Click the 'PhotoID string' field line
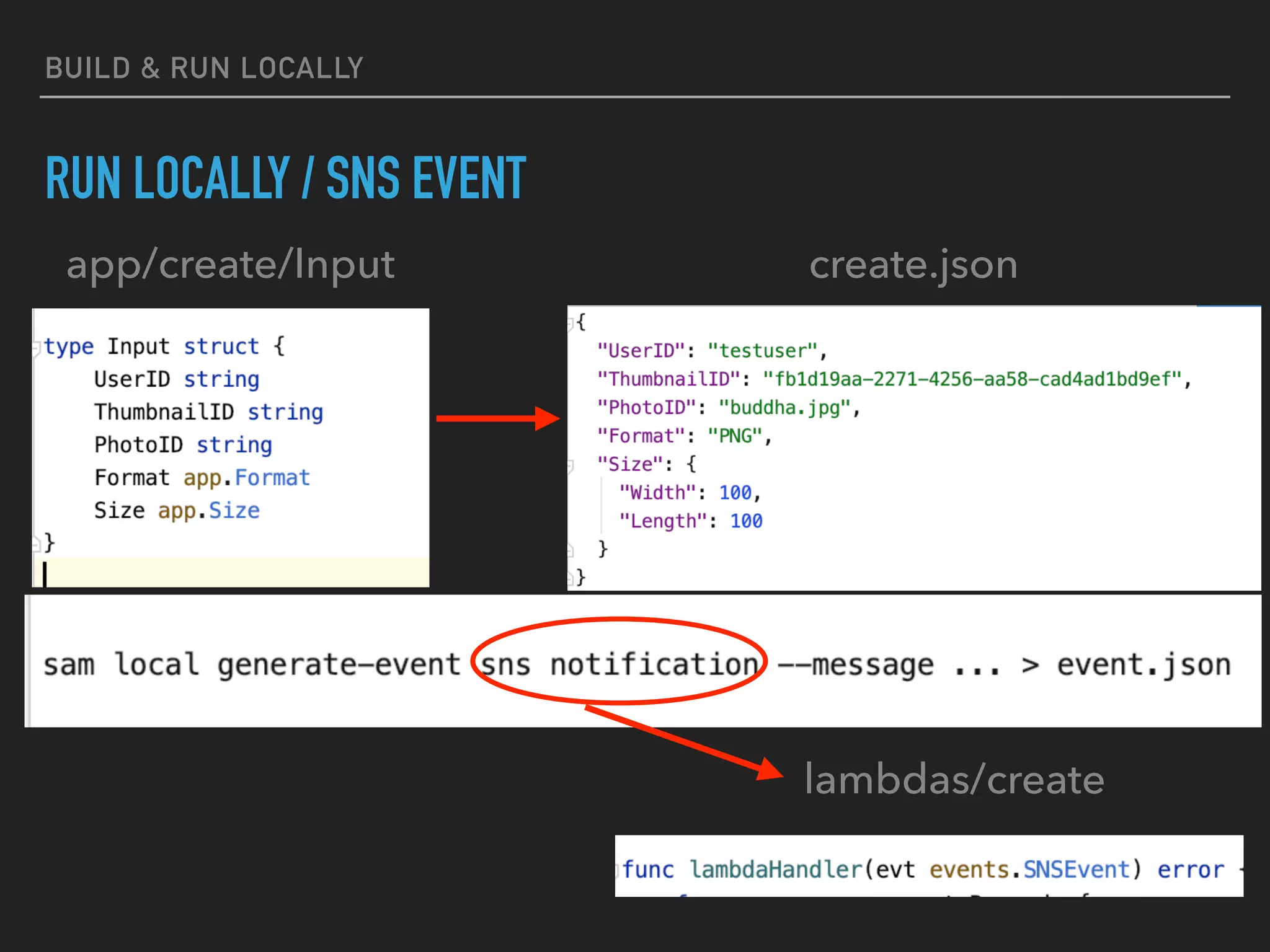 click(x=183, y=444)
